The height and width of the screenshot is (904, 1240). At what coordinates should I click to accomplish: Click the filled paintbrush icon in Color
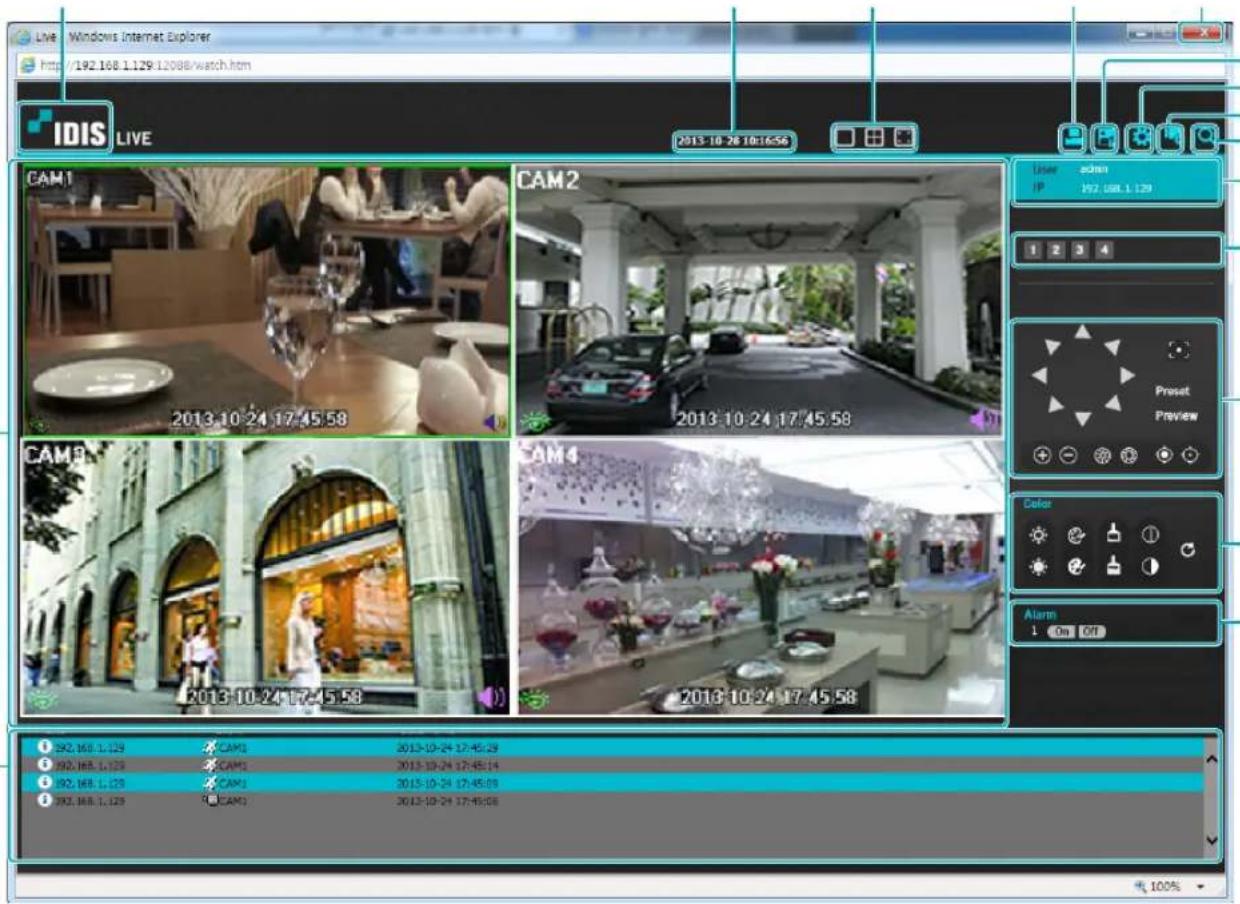click(x=1112, y=568)
